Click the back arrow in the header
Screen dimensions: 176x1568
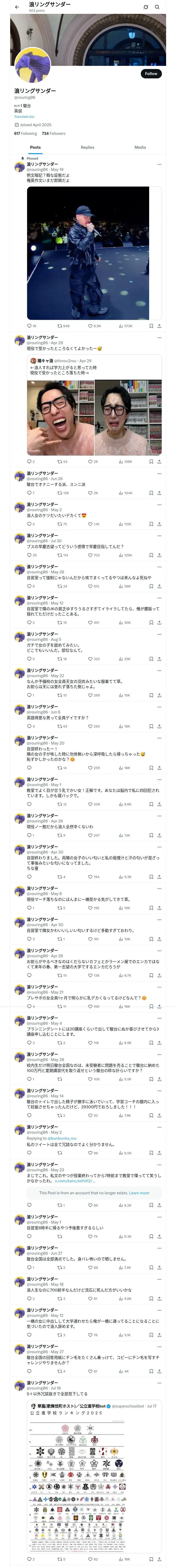point(17,7)
